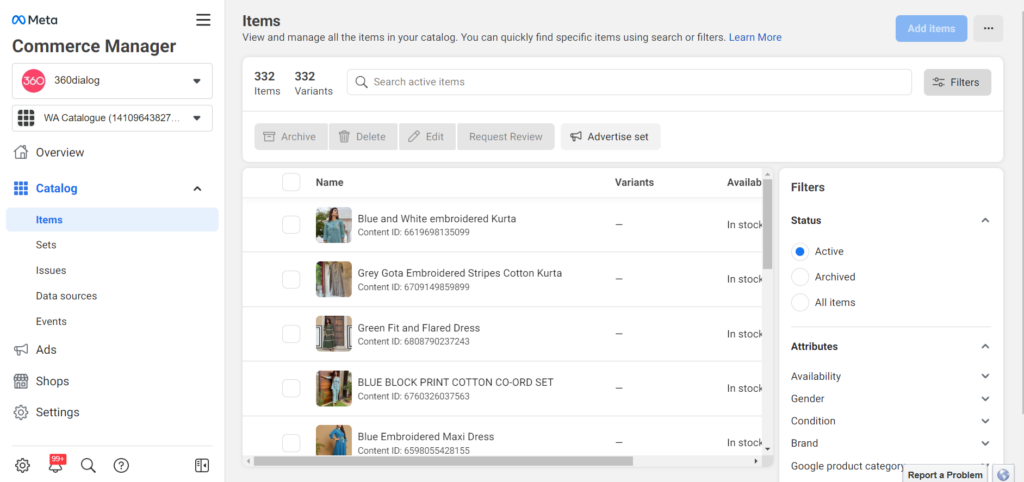Open notifications bell with 99+ badge
The width and height of the screenshot is (1024, 482).
click(x=56, y=464)
